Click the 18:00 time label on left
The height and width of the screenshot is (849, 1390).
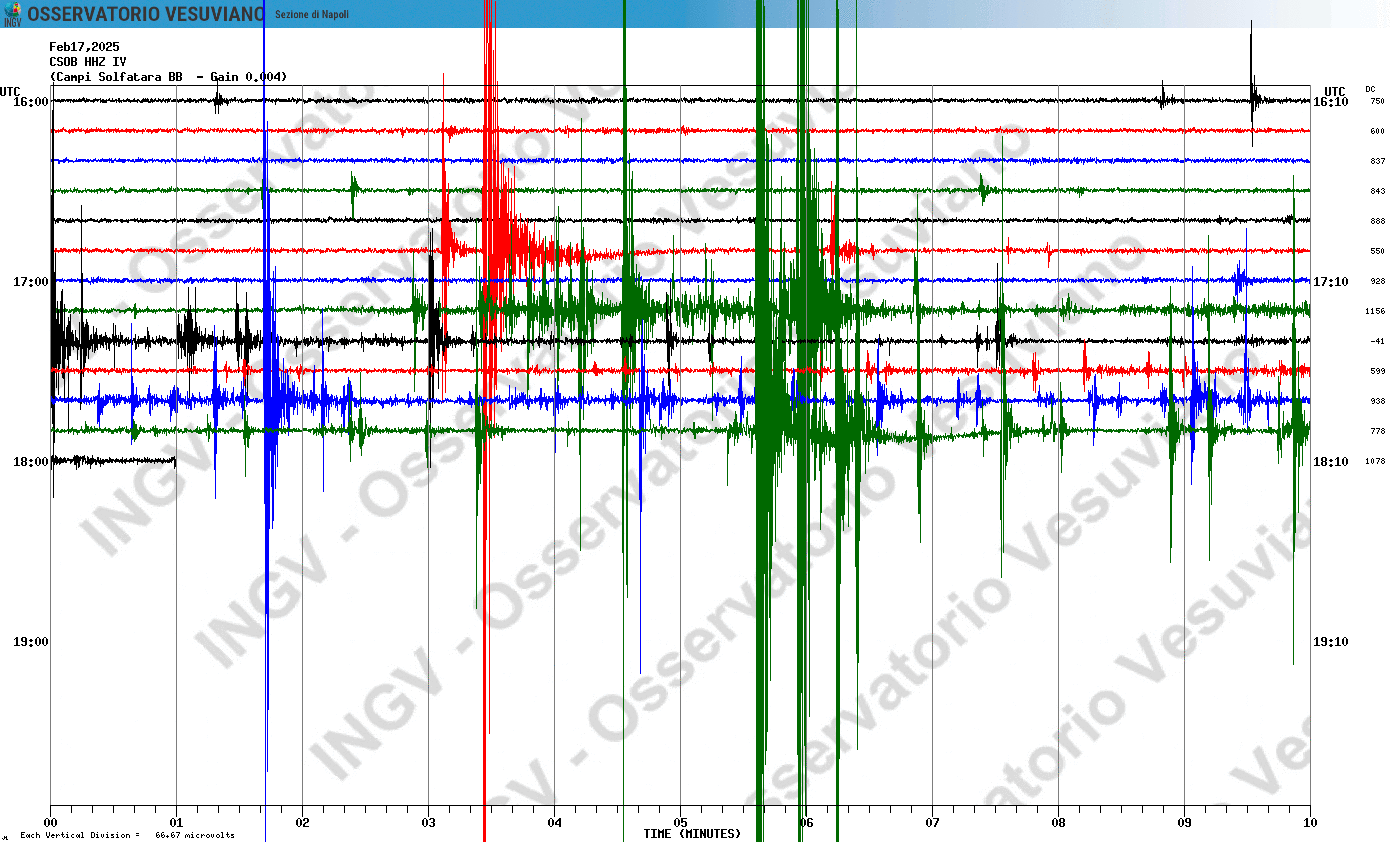[31, 462]
